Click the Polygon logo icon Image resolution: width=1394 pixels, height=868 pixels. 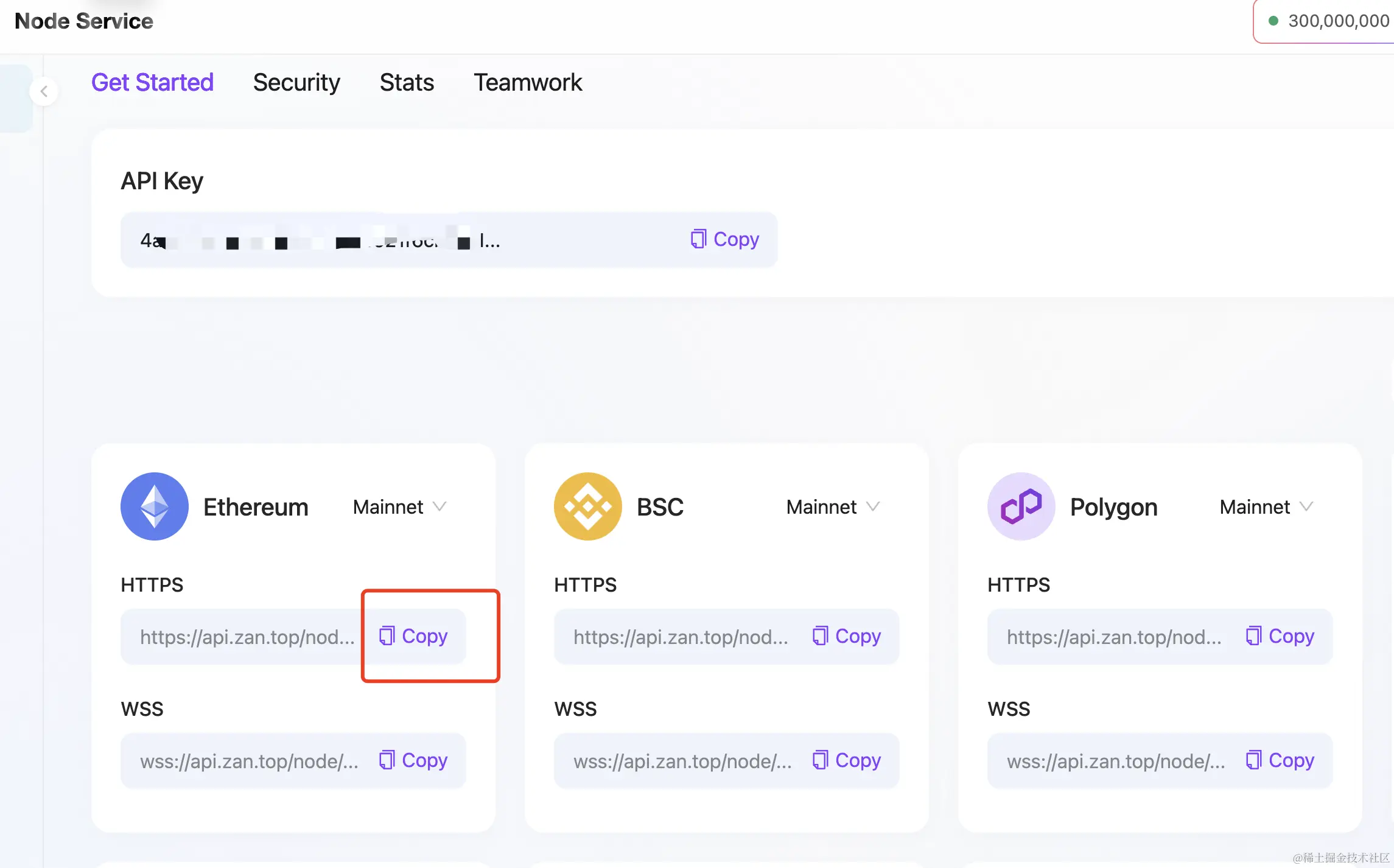click(x=1021, y=506)
